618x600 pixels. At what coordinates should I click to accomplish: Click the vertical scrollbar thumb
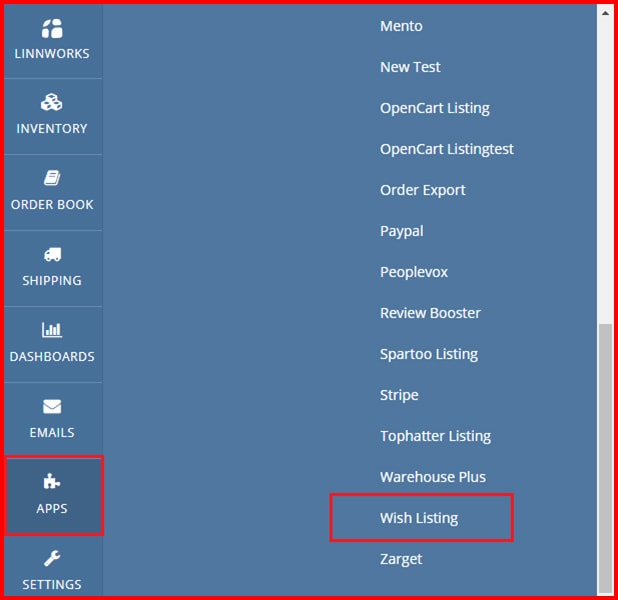click(605, 458)
